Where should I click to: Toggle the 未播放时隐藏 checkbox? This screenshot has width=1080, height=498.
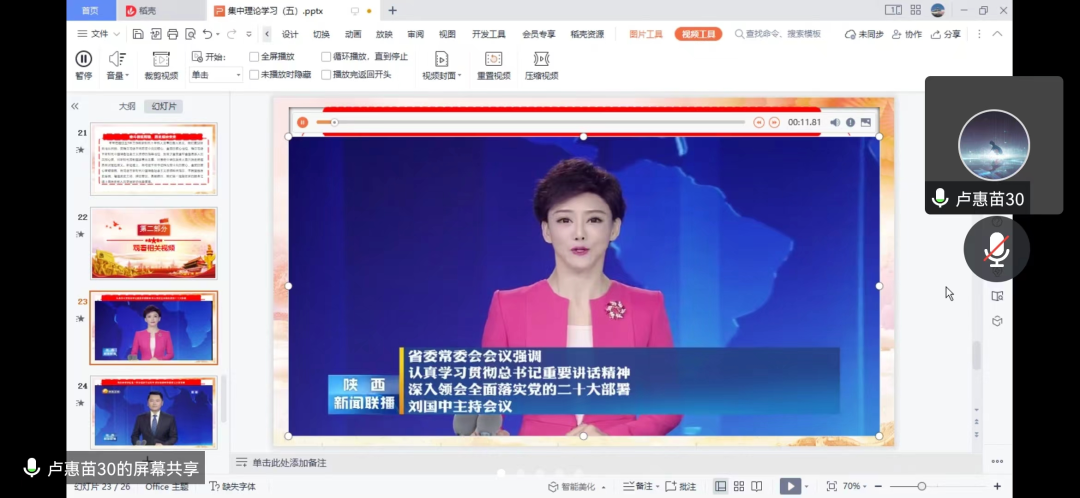pyautogui.click(x=254, y=74)
